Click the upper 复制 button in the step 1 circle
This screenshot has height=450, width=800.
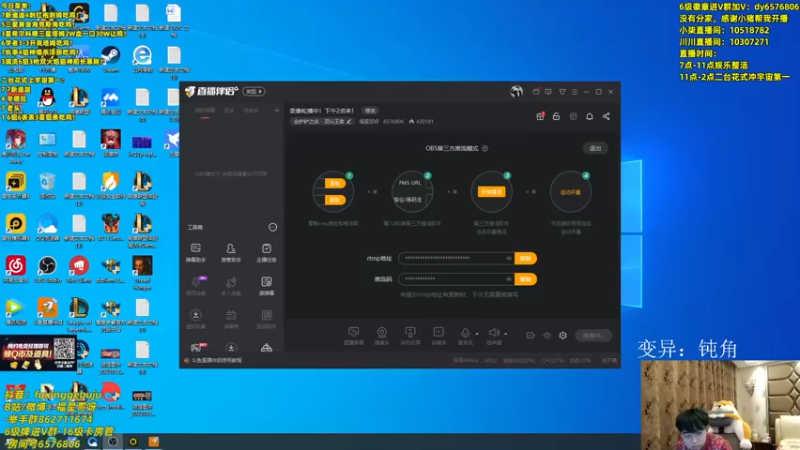[335, 183]
